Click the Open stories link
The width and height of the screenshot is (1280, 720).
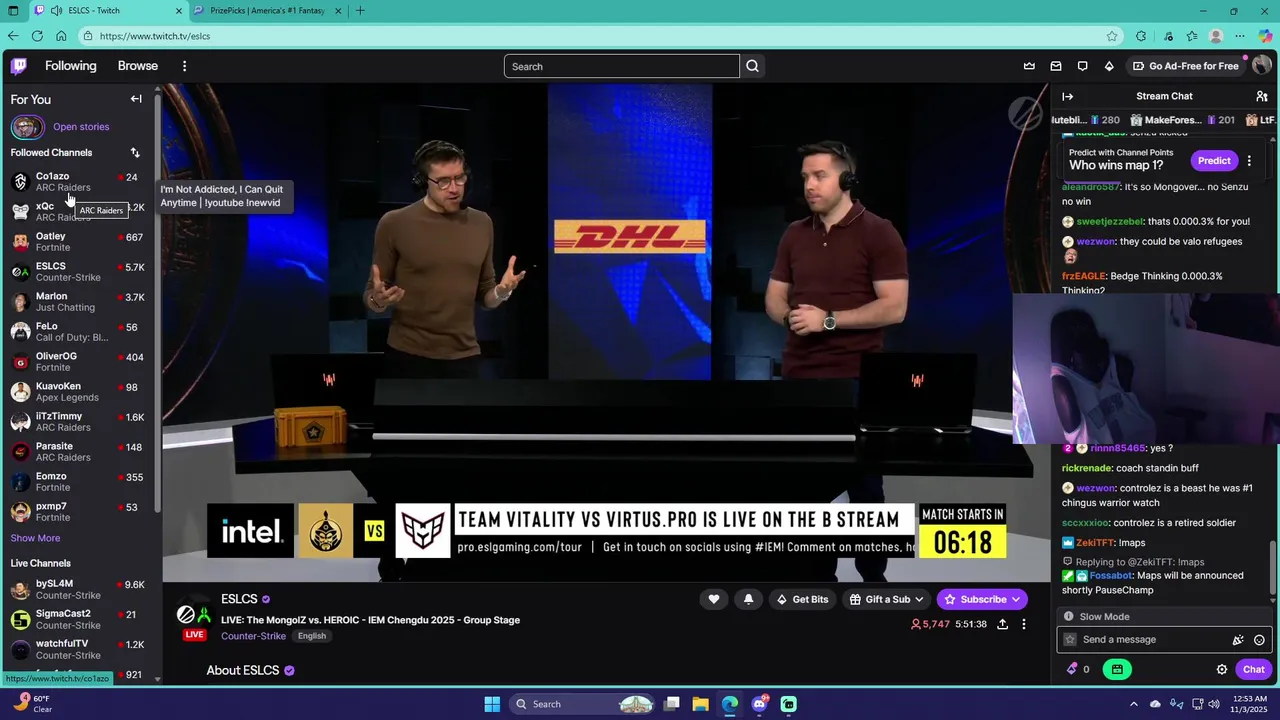pyautogui.click(x=81, y=127)
